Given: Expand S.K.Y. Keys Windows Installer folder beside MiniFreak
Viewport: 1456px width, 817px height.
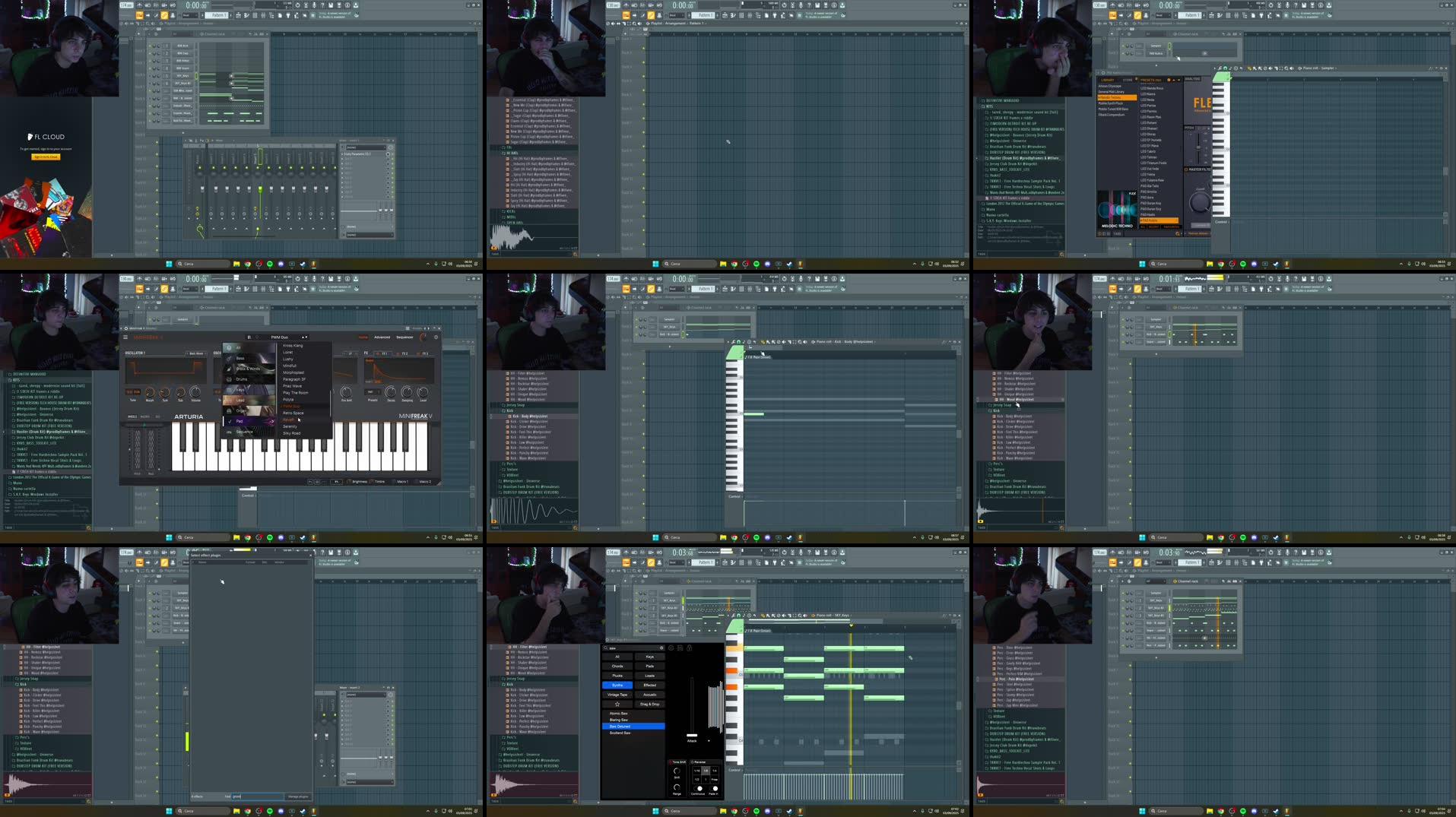Looking at the screenshot, I should [33, 494].
